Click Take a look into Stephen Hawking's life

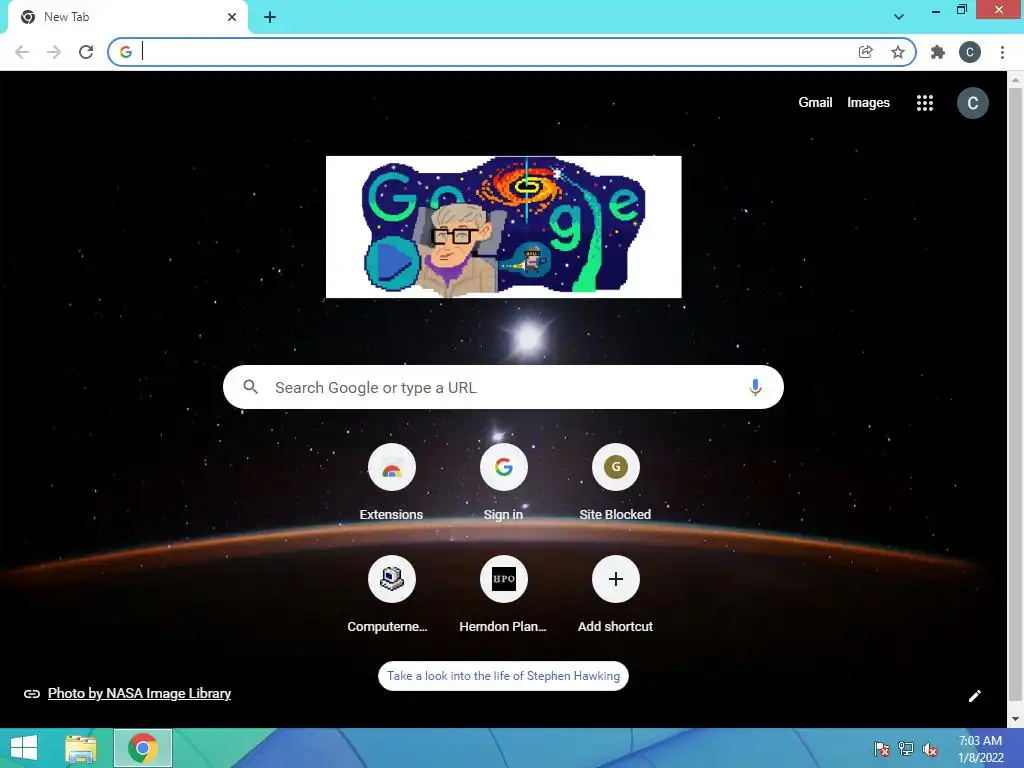pos(504,676)
